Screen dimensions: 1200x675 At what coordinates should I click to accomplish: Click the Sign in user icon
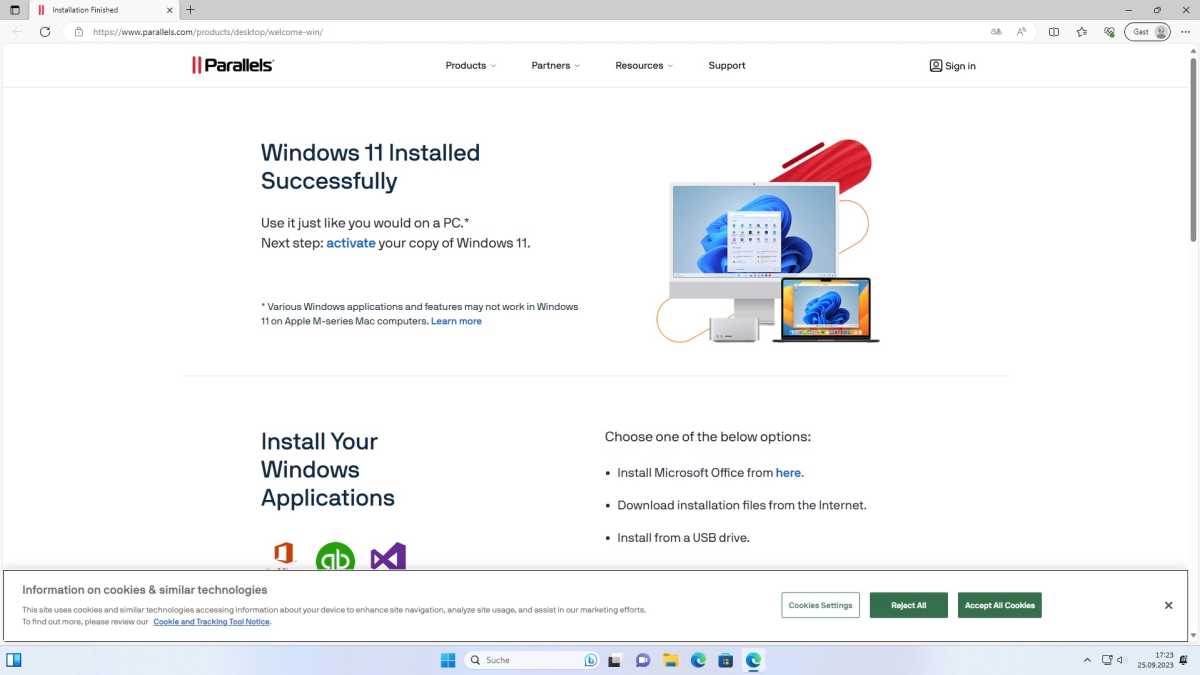tap(936, 66)
